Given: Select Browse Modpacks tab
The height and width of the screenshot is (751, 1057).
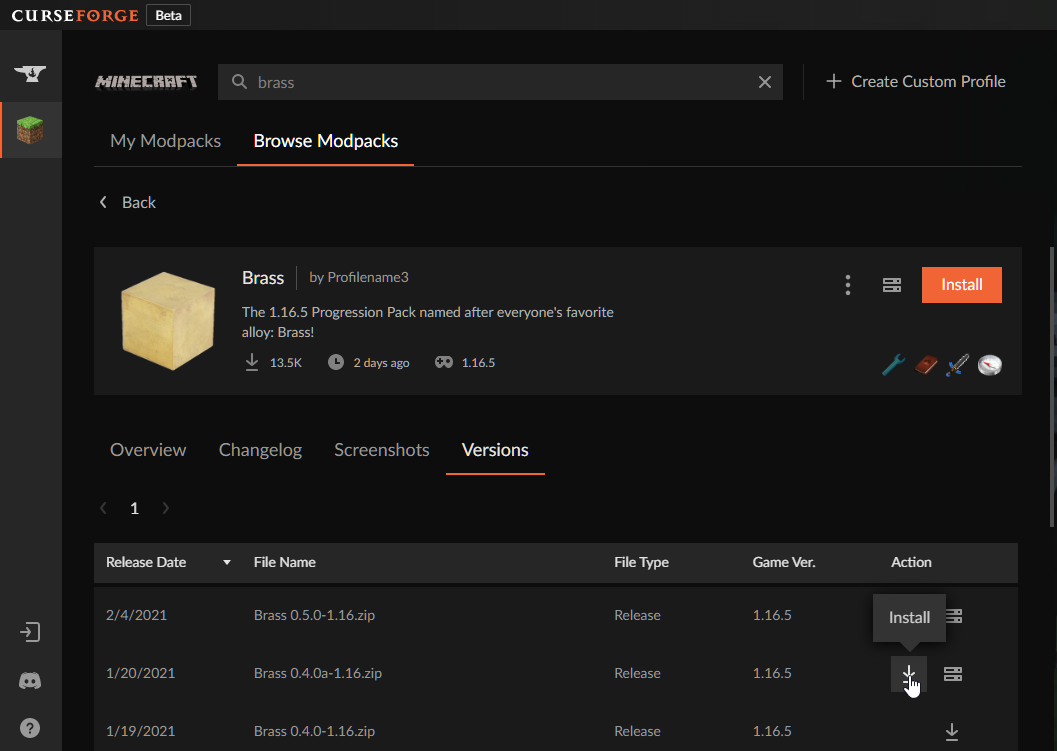Looking at the screenshot, I should pyautogui.click(x=326, y=141).
